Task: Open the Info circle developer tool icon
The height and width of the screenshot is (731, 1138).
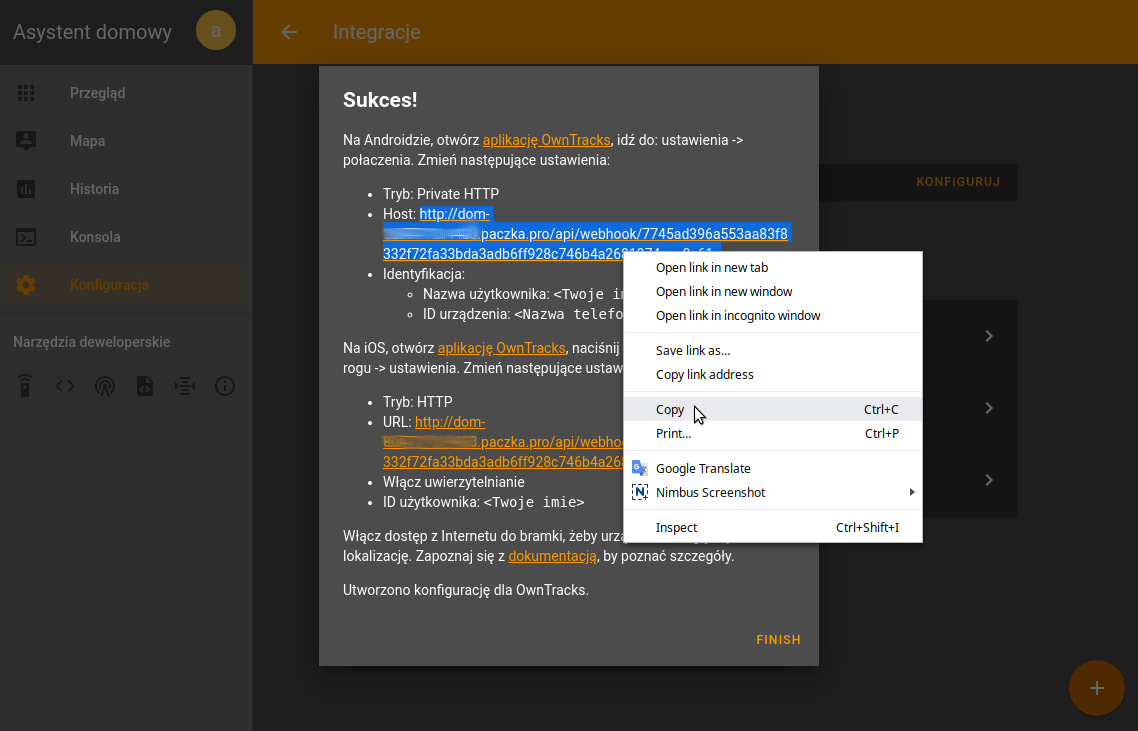Action: point(225,385)
